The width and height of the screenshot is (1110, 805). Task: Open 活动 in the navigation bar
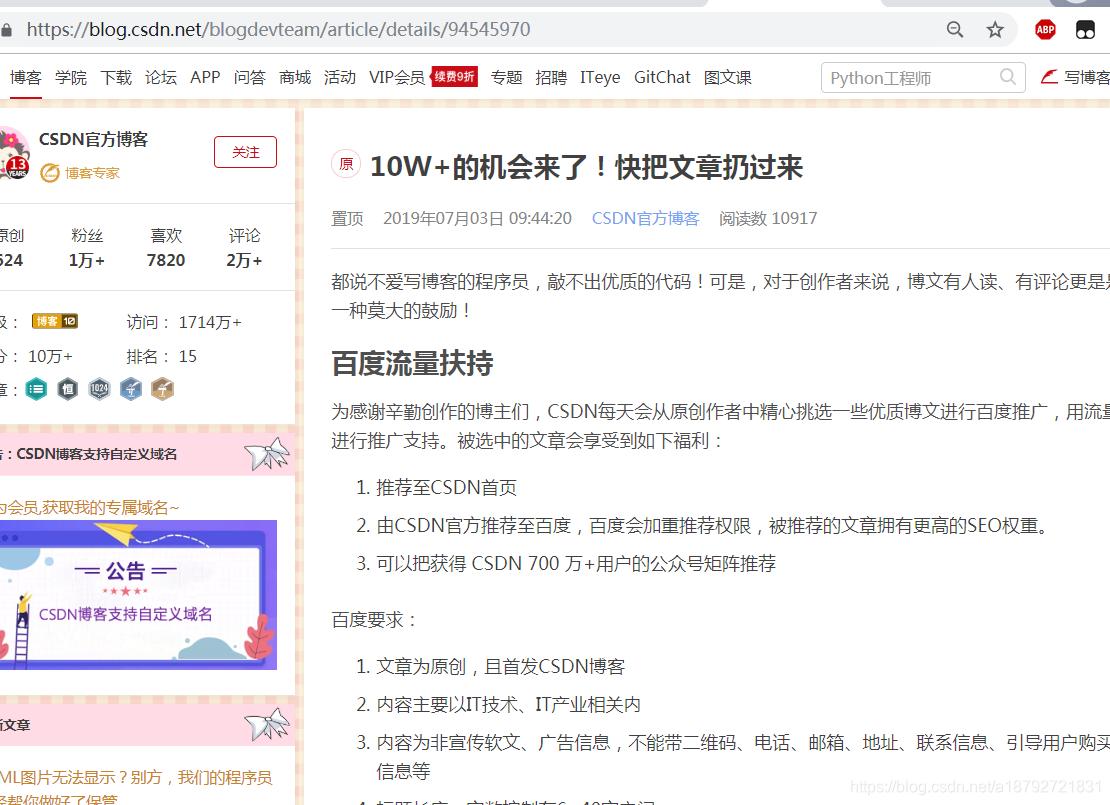click(340, 77)
